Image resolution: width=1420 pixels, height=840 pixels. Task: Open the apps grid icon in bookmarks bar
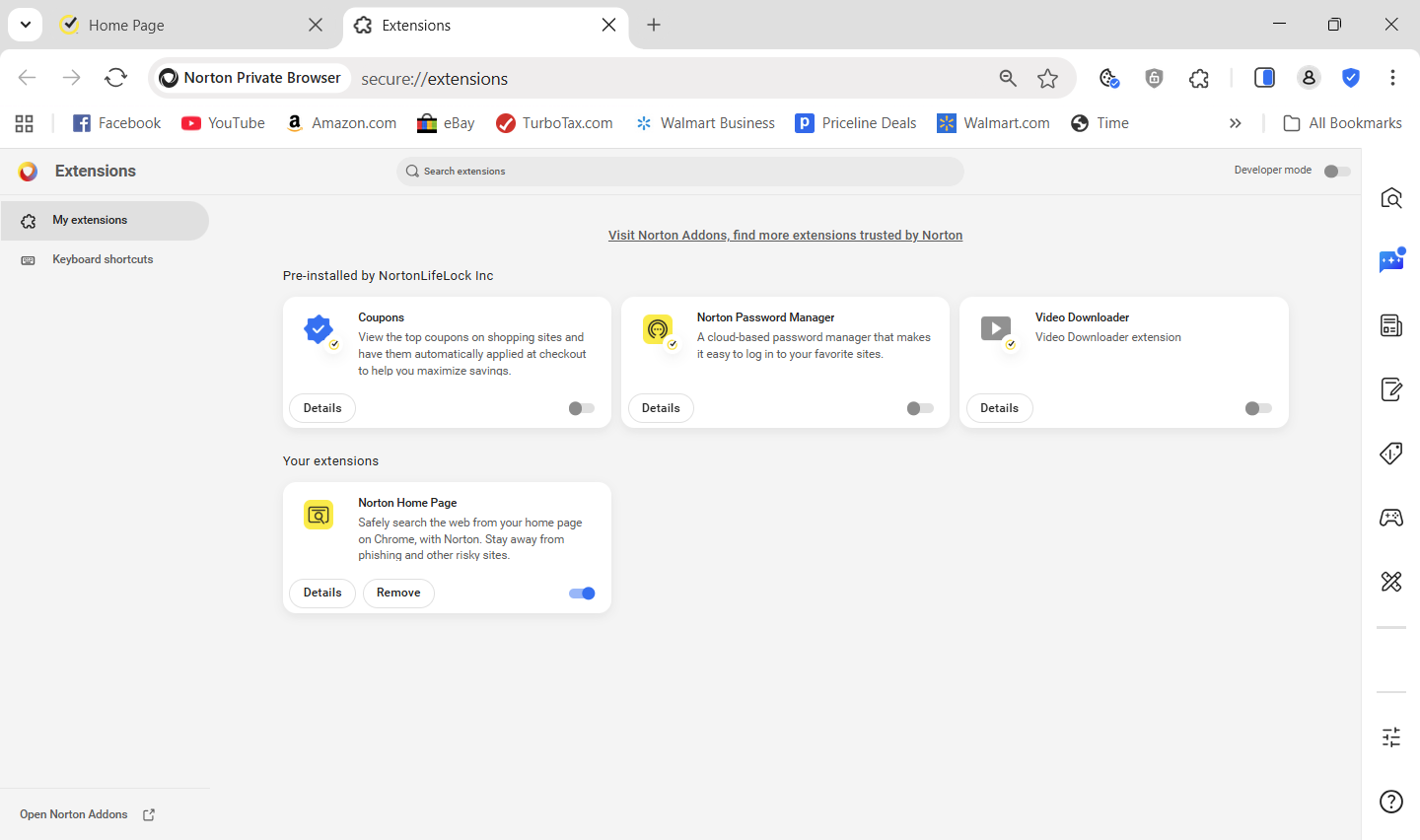click(x=25, y=123)
